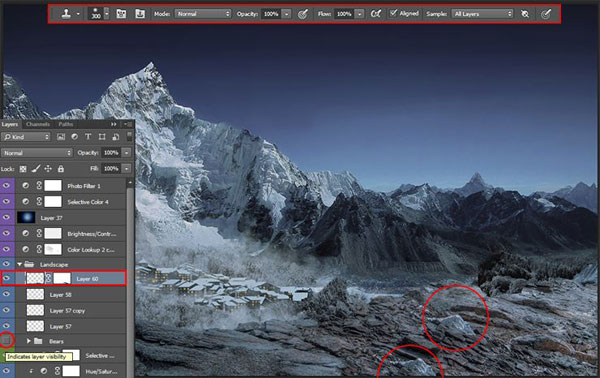Click the options bar Opacity value field
Image resolution: width=600 pixels, height=378 pixels.
click(x=271, y=14)
